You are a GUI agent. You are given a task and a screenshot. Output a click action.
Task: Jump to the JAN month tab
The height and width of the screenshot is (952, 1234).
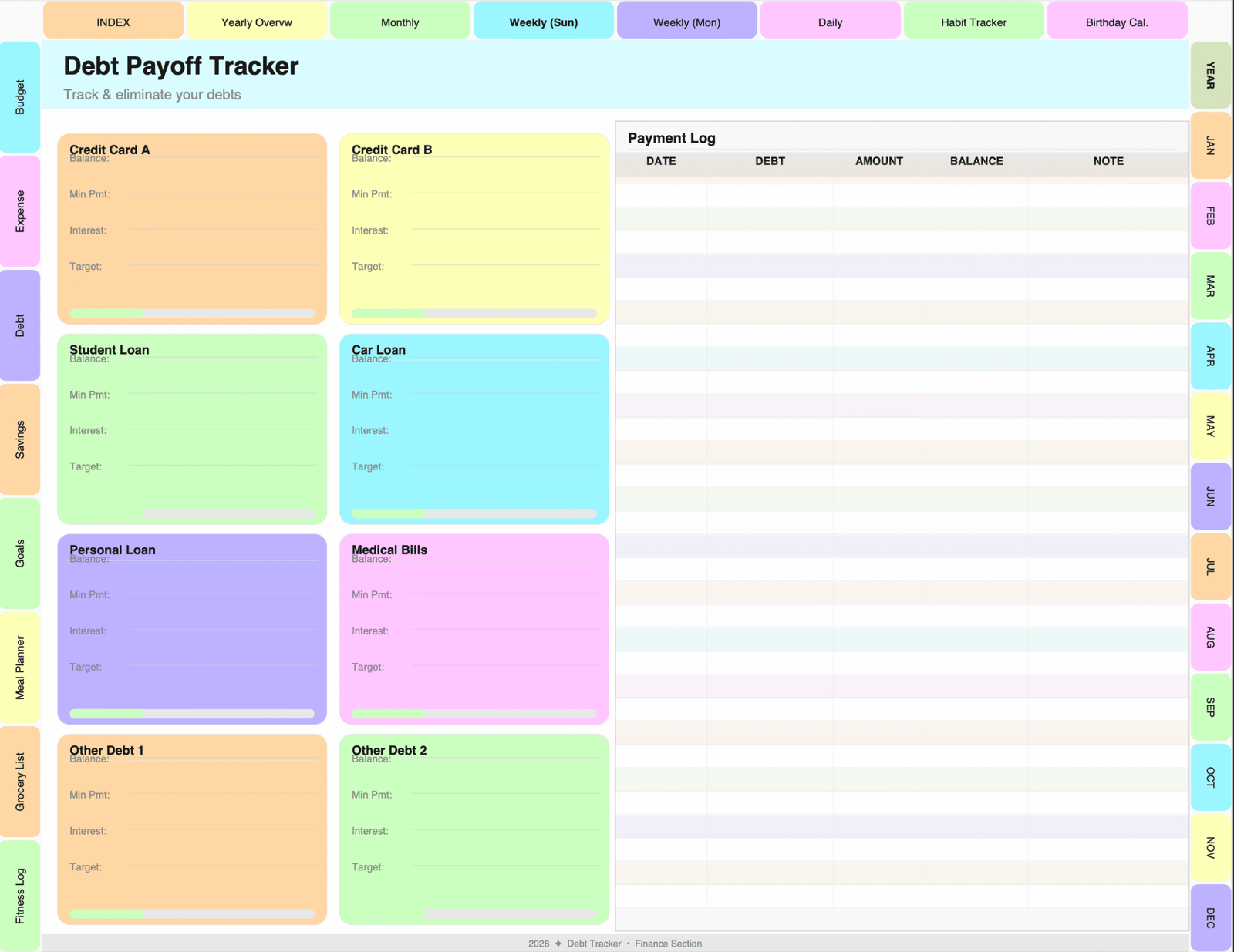coord(1210,146)
